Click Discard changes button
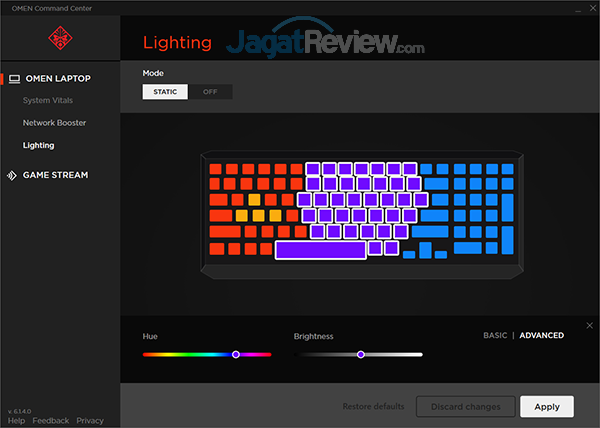600x428 pixels. [466, 407]
